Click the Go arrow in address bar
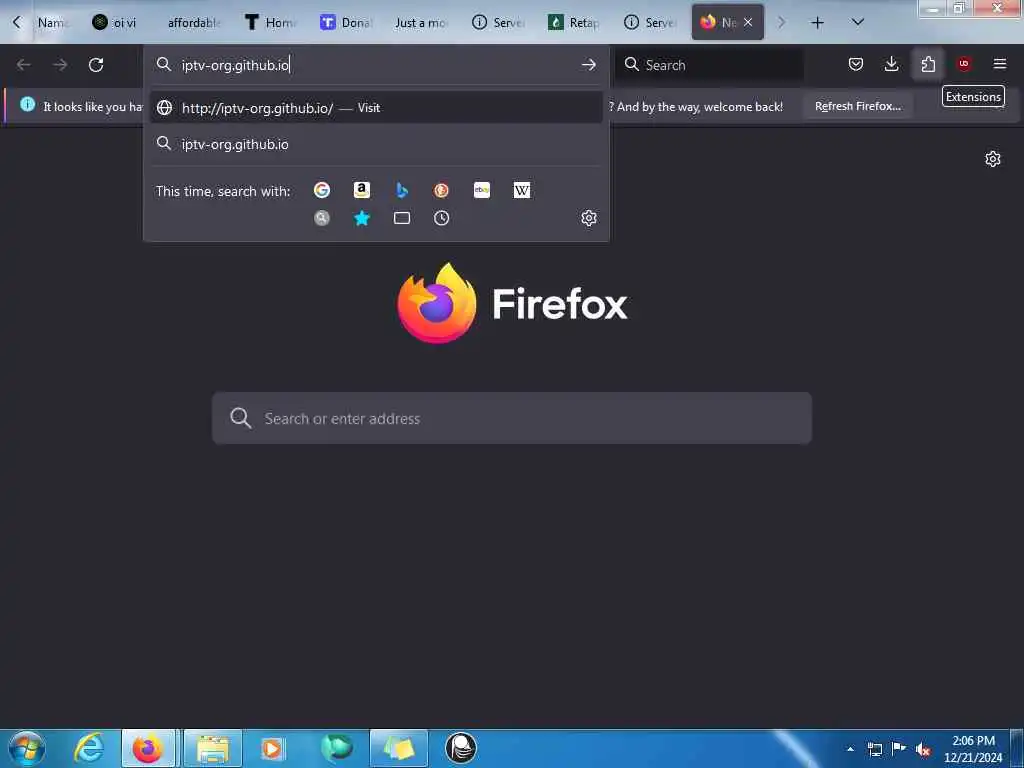 588,65
